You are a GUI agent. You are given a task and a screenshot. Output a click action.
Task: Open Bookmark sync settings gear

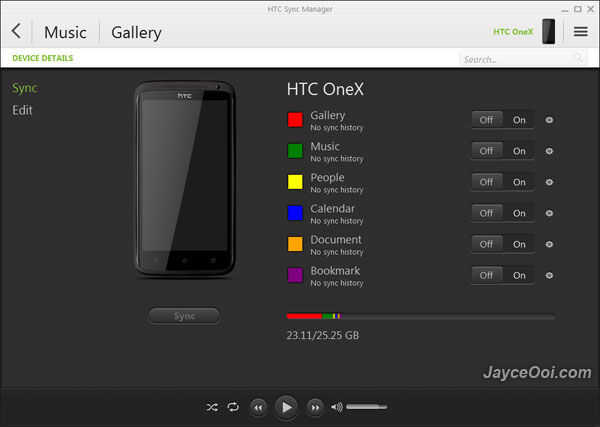point(549,275)
